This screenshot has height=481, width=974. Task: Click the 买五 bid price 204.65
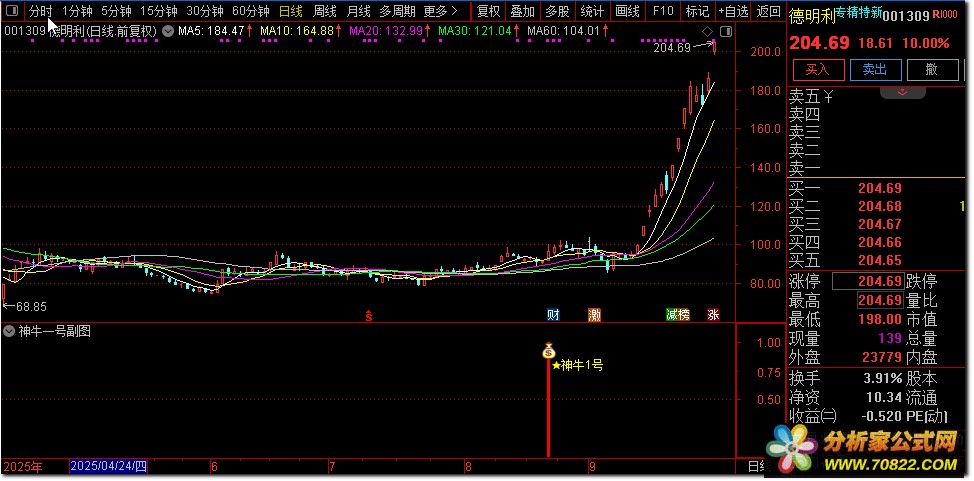pos(880,260)
